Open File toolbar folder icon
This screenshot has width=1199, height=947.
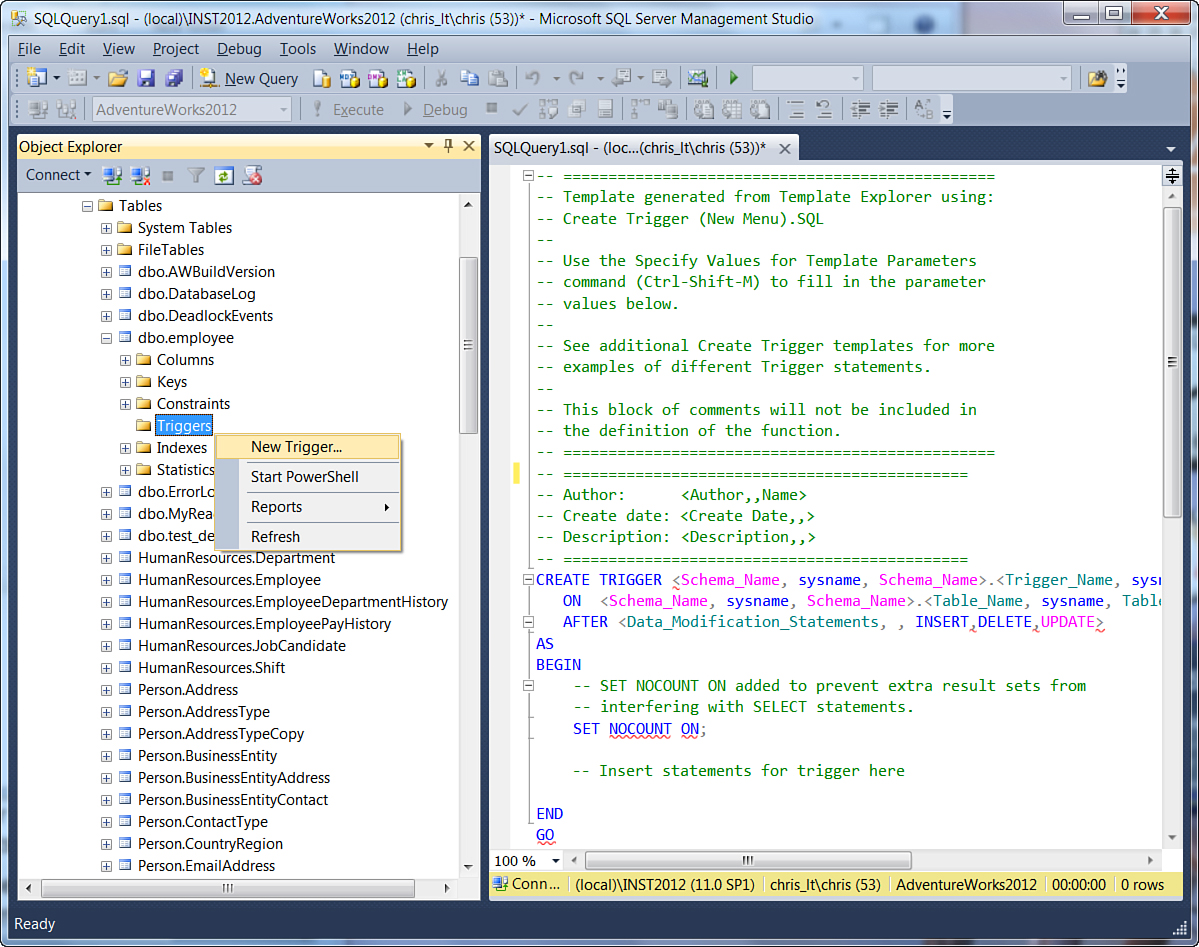(118, 78)
